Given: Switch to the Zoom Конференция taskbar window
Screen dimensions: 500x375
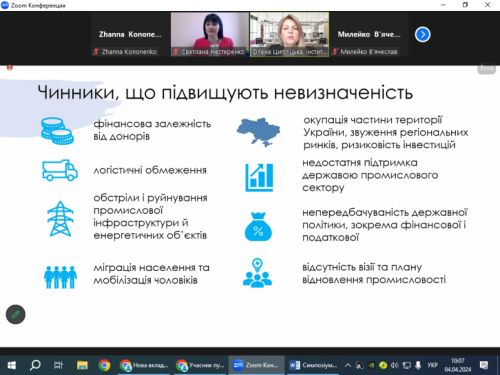Looking at the screenshot, I should [256, 366].
